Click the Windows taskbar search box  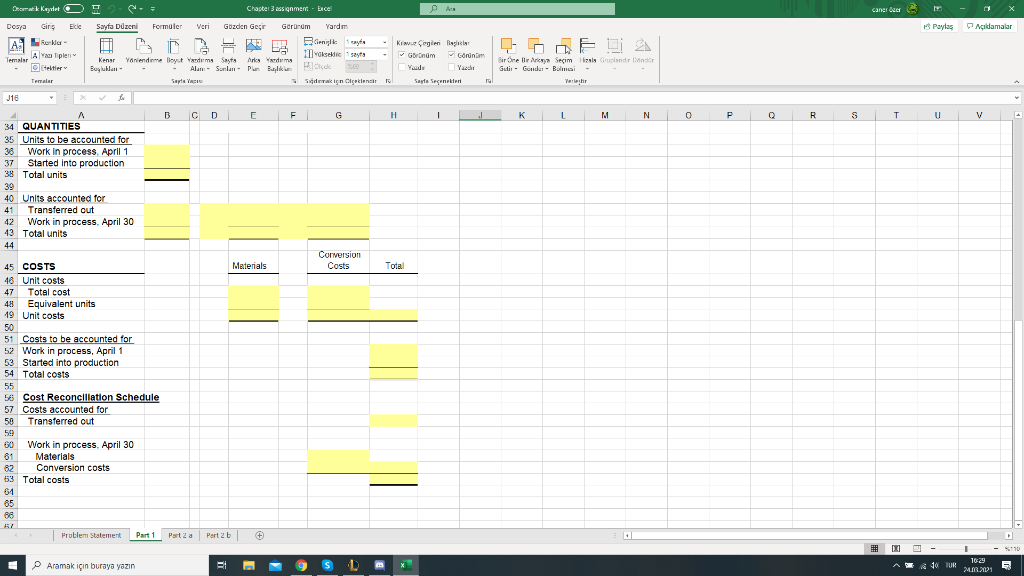coord(118,565)
